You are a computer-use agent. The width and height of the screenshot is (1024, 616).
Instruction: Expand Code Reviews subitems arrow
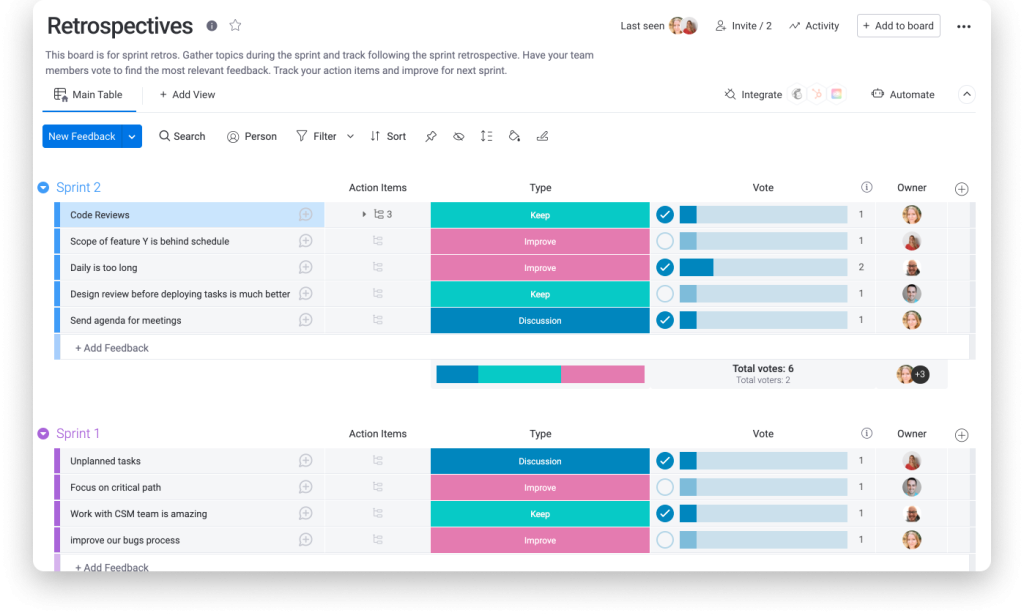coord(364,215)
